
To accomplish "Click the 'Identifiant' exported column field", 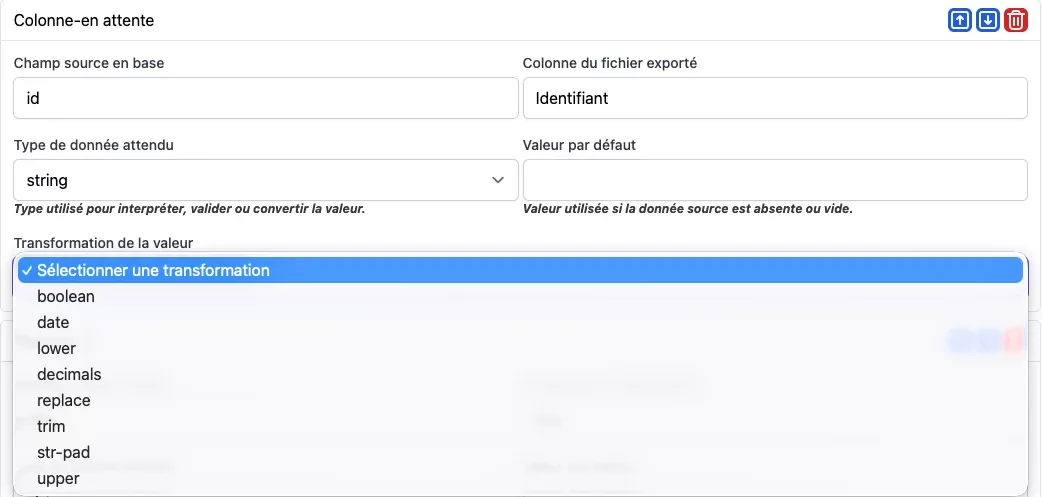I will point(775,99).
